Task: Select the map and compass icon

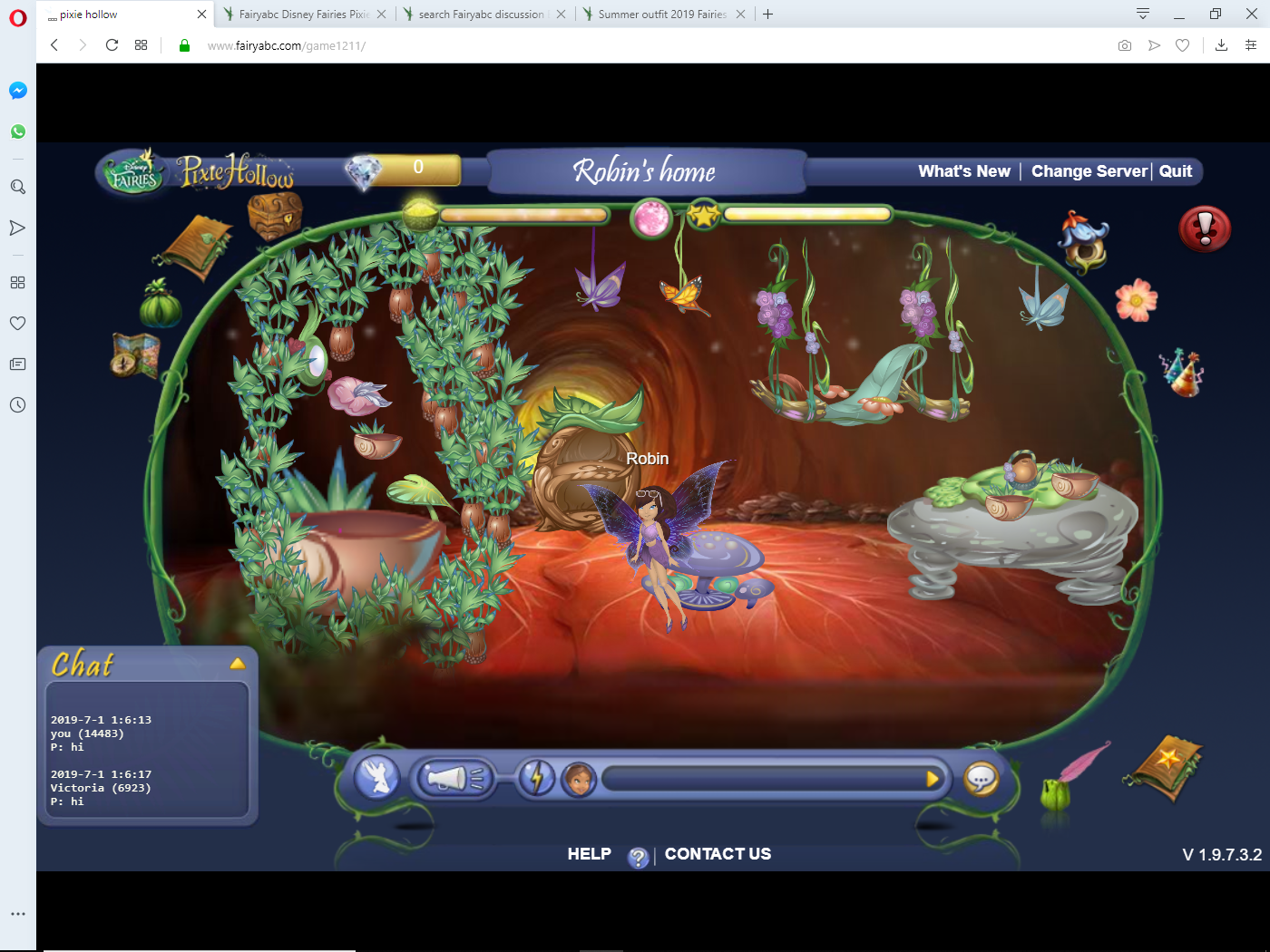Action: pos(138,355)
